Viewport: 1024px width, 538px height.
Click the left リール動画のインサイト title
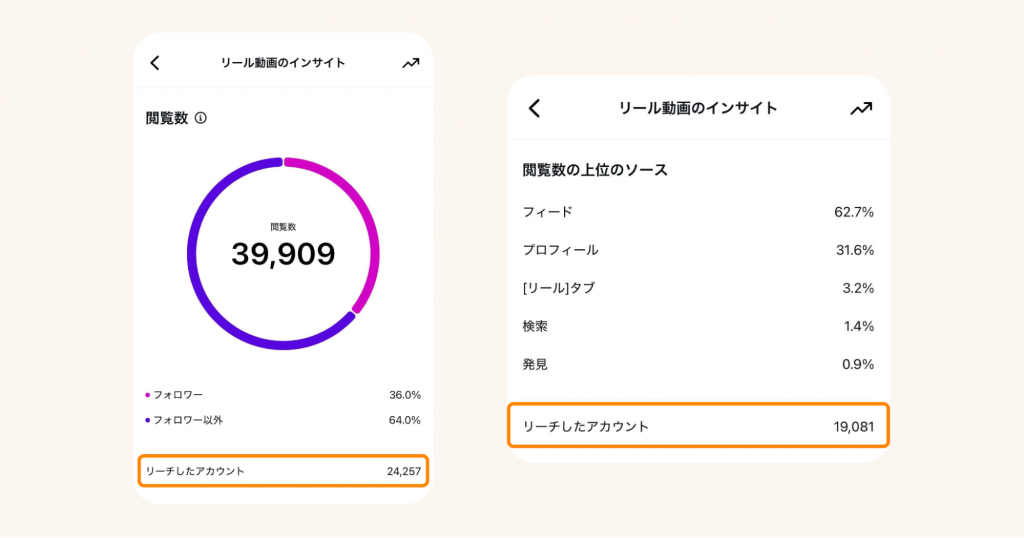[283, 63]
